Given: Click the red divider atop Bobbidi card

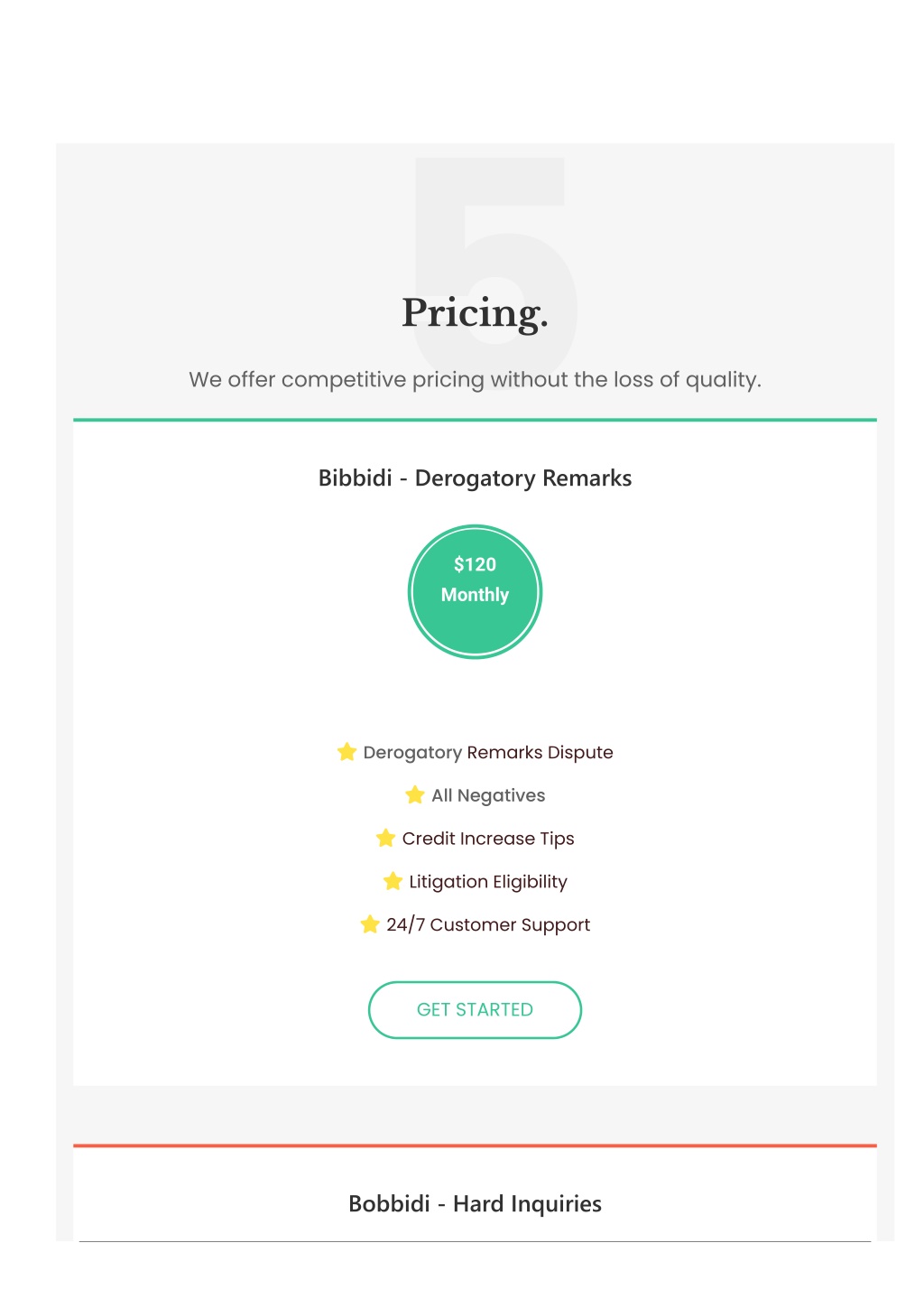Looking at the screenshot, I should [x=475, y=1146].
